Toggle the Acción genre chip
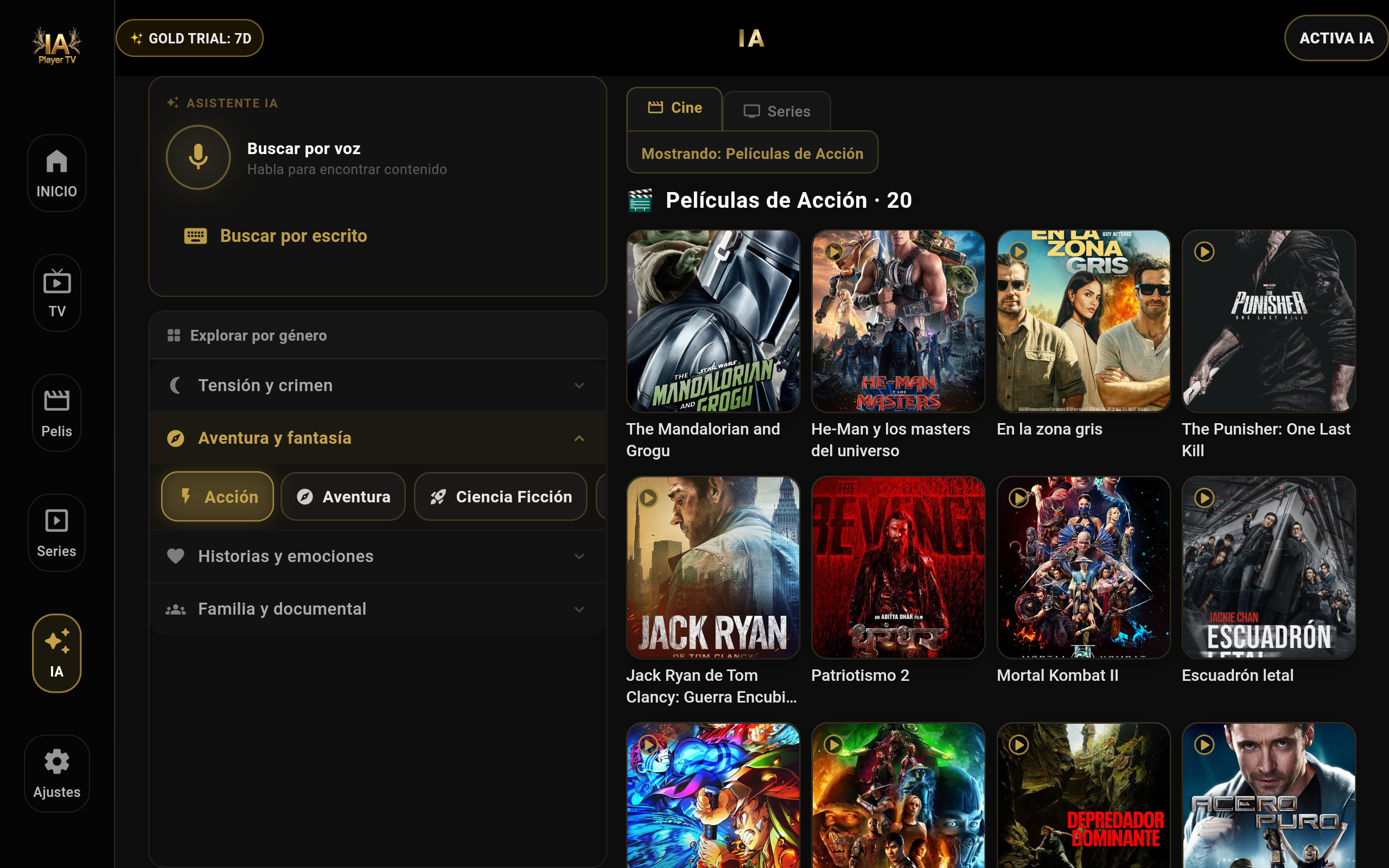The width and height of the screenshot is (1389, 868). (218, 496)
